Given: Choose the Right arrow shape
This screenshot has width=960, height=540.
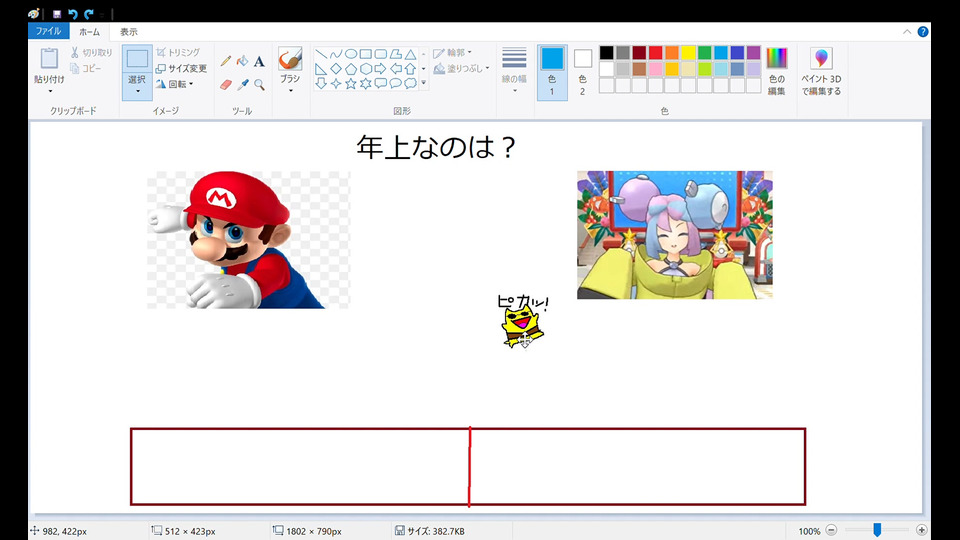Looking at the screenshot, I should (380, 69).
